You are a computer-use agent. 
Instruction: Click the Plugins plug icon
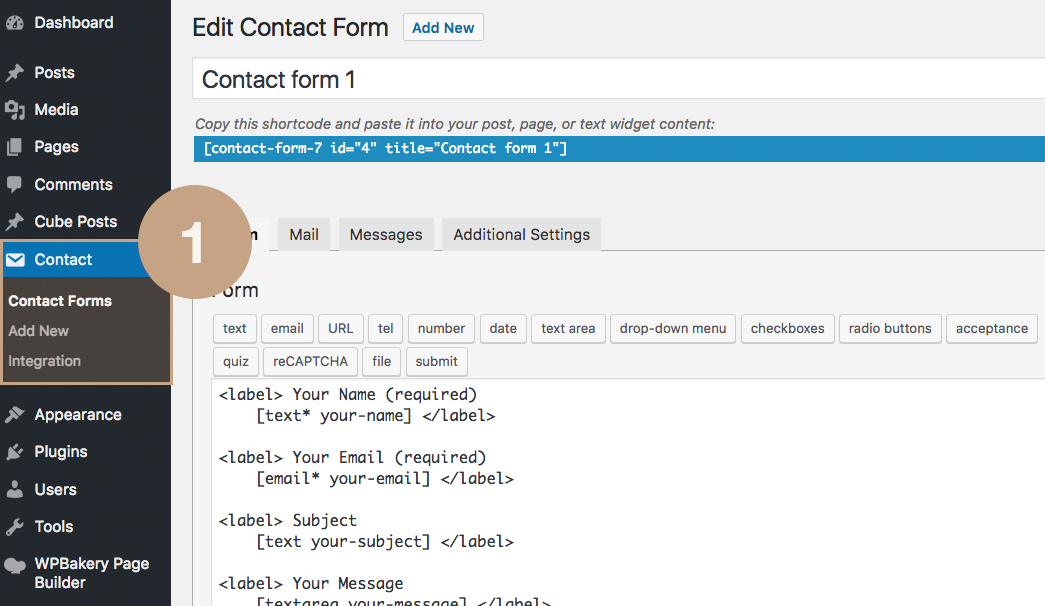point(14,452)
